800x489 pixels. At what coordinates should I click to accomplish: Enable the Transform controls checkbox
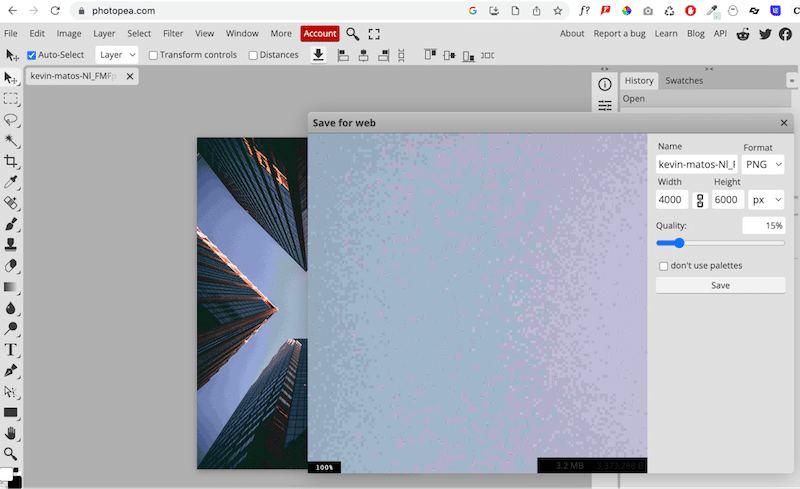153,55
